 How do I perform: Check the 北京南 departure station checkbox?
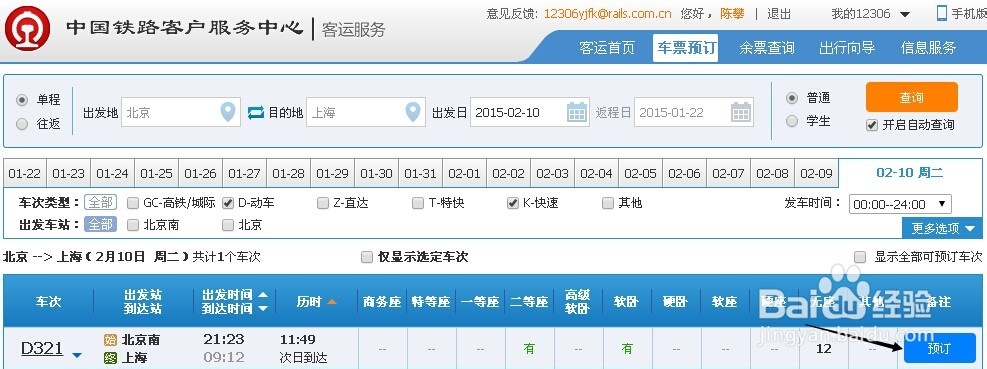[x=133, y=225]
